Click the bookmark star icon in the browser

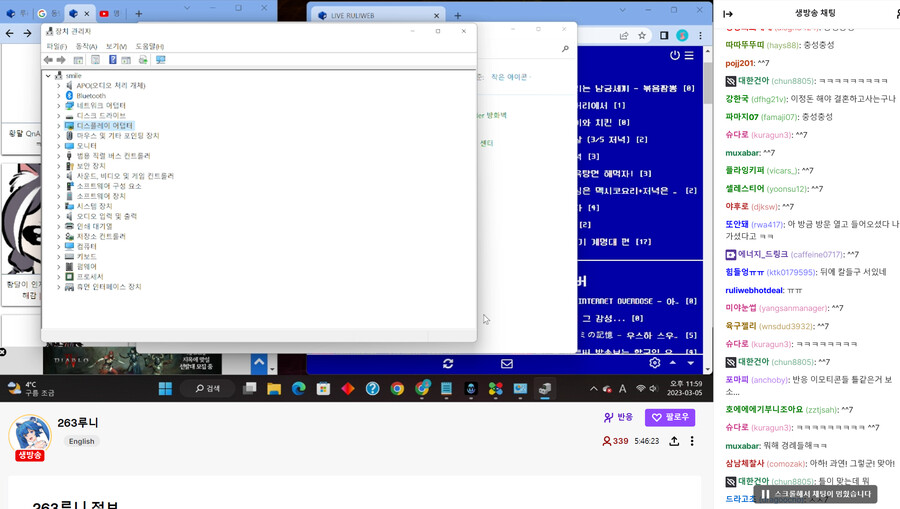[x=642, y=36]
